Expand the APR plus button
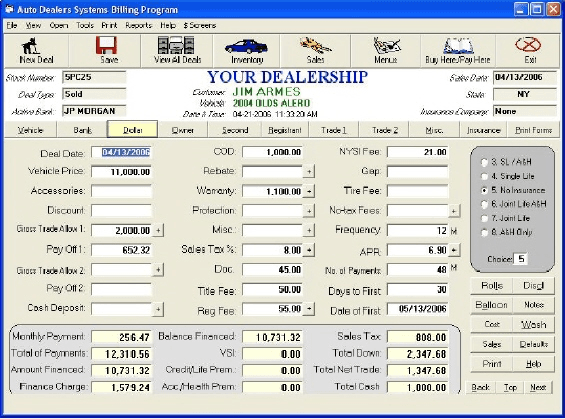565x419 pixels. pyautogui.click(x=454, y=250)
